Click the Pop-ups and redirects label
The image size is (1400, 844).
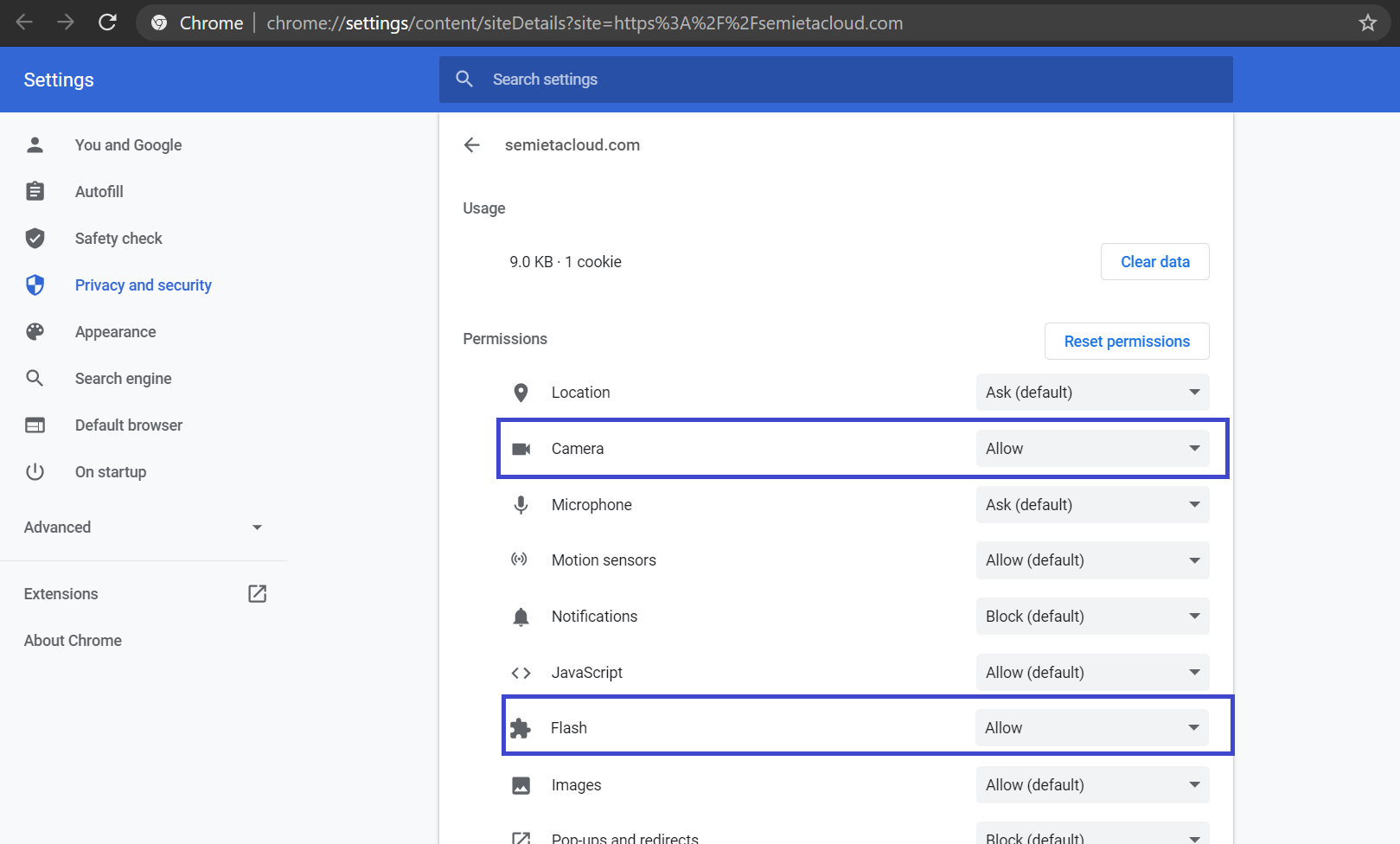(x=625, y=838)
